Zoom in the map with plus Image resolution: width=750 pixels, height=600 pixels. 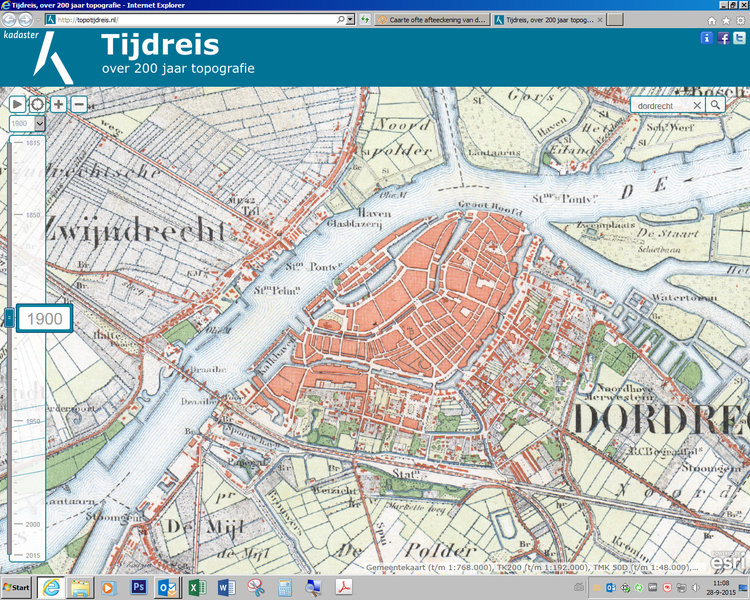click(x=58, y=104)
